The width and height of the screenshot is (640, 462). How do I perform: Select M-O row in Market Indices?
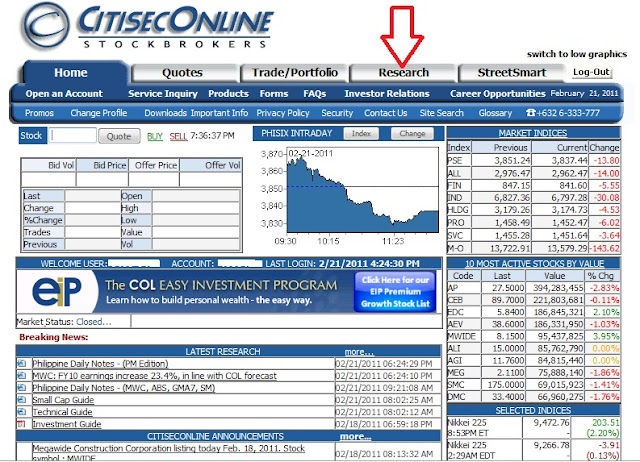[534, 248]
